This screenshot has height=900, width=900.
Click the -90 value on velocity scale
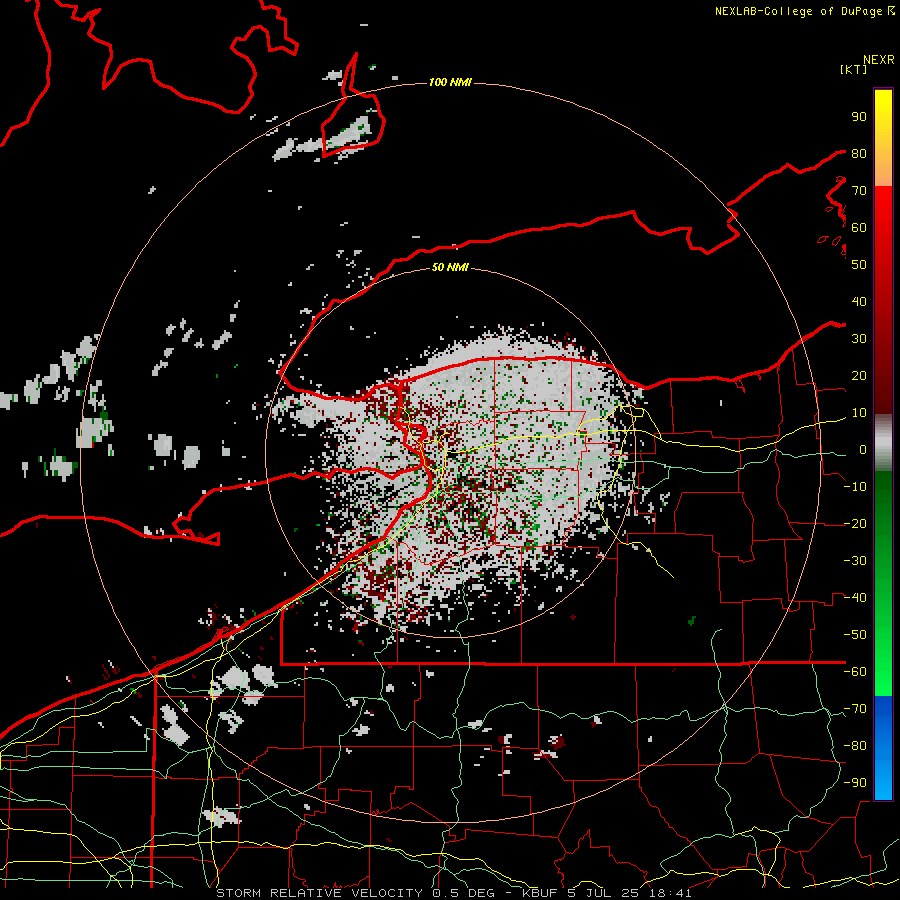[x=855, y=783]
